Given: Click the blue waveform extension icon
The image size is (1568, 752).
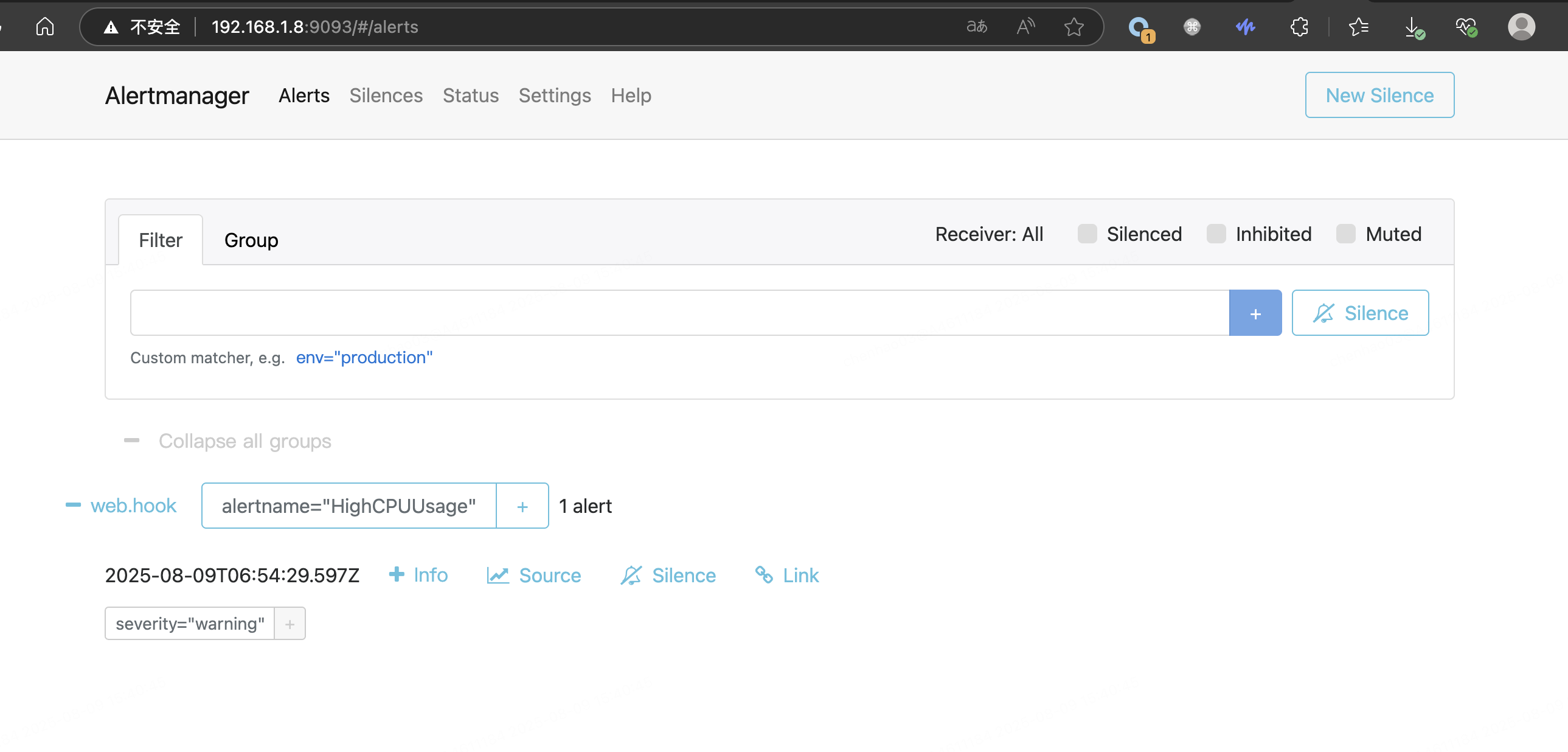Looking at the screenshot, I should point(1246,27).
